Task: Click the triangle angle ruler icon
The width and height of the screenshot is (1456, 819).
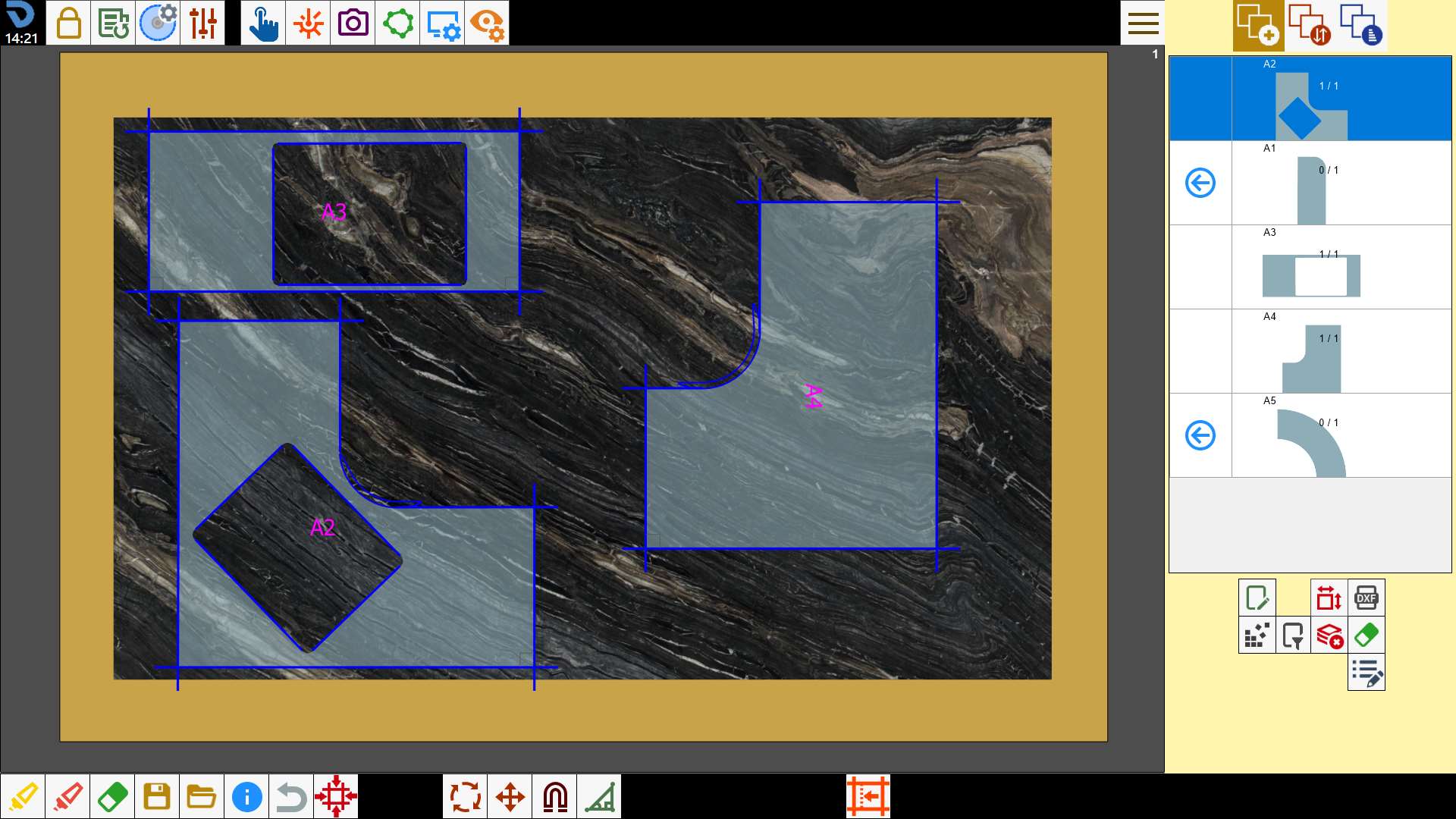Action: [599, 796]
